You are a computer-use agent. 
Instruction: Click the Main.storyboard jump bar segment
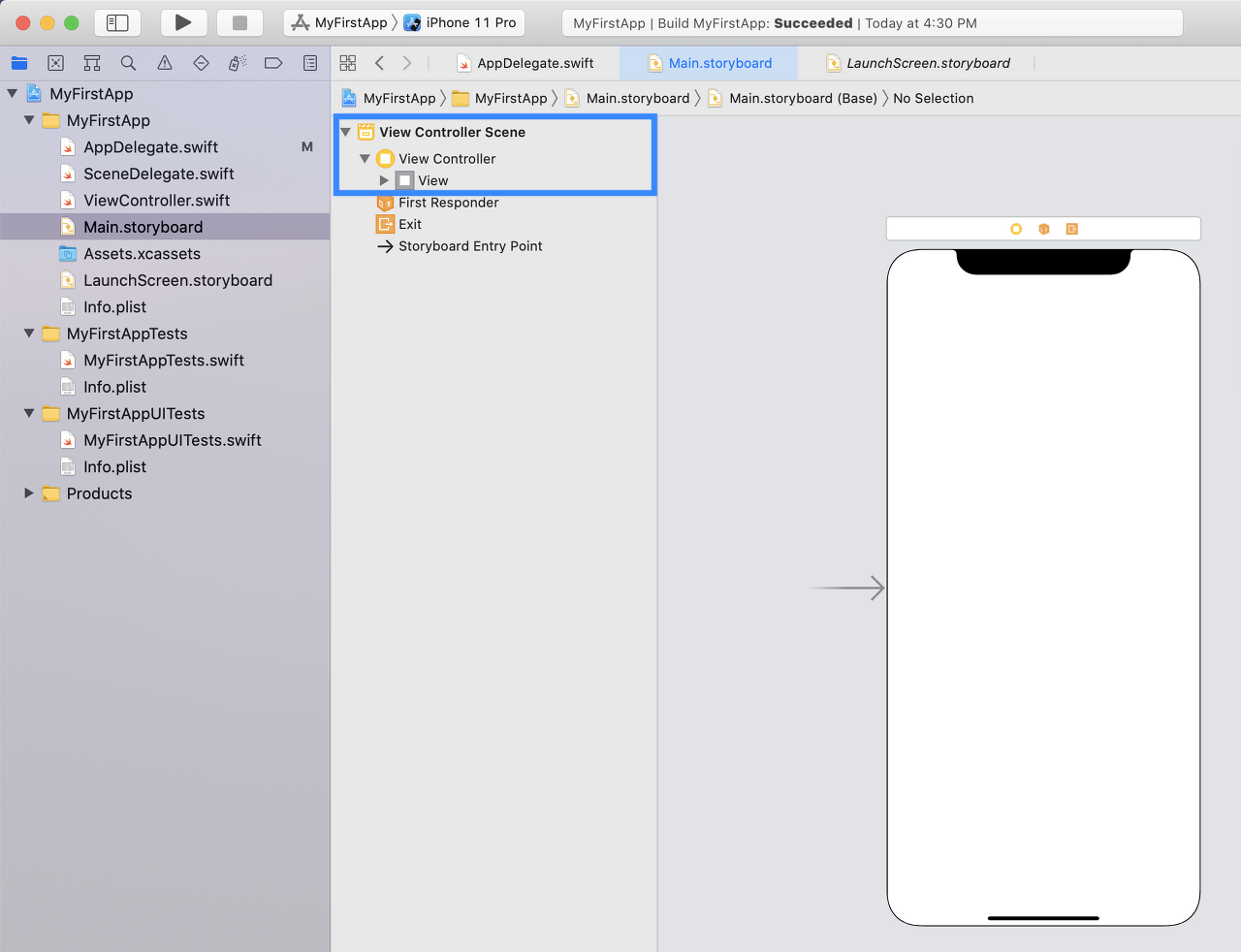coord(627,98)
